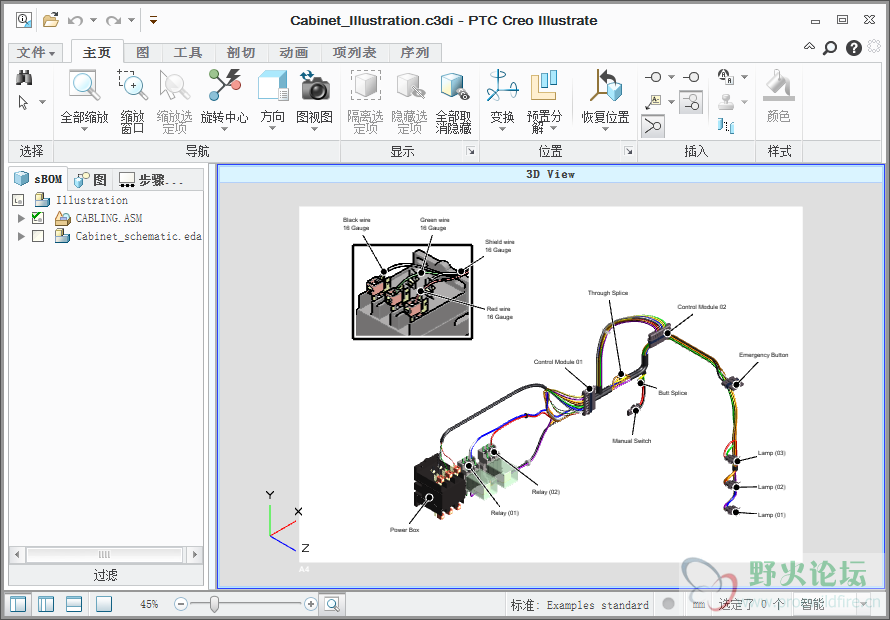Click the 图视图 camera view icon
The height and width of the screenshot is (620, 890).
(x=314, y=85)
